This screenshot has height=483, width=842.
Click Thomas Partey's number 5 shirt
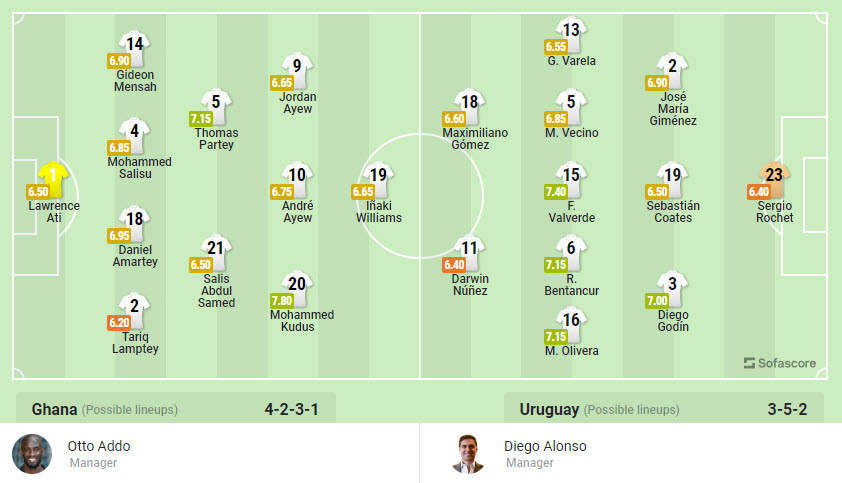coord(215,104)
